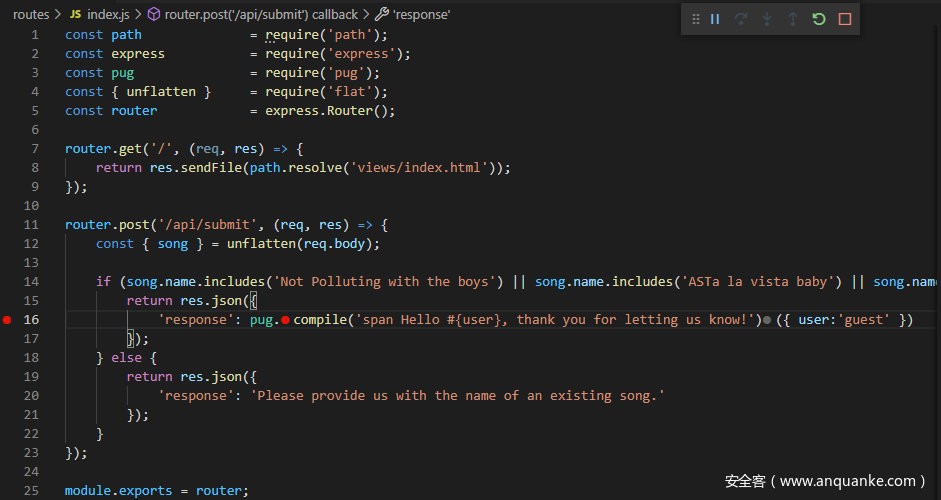941x500 pixels.
Task: Toggle the red breakpoint on line 16
Action: 8,320
